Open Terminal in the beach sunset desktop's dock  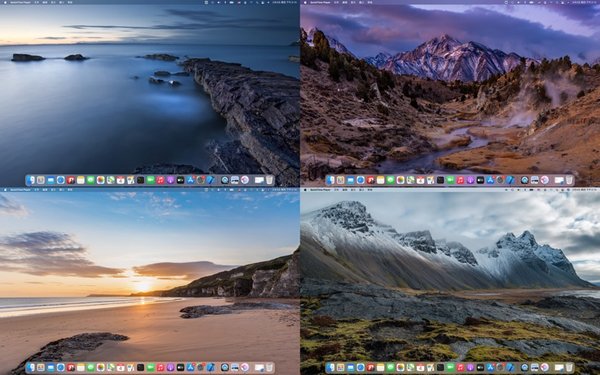pyautogui.click(x=140, y=367)
